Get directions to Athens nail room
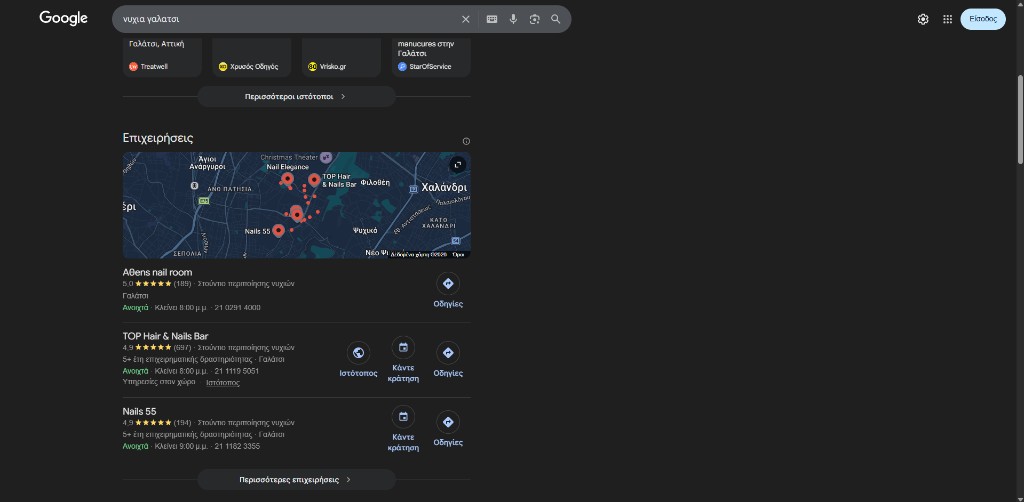 tap(448, 291)
